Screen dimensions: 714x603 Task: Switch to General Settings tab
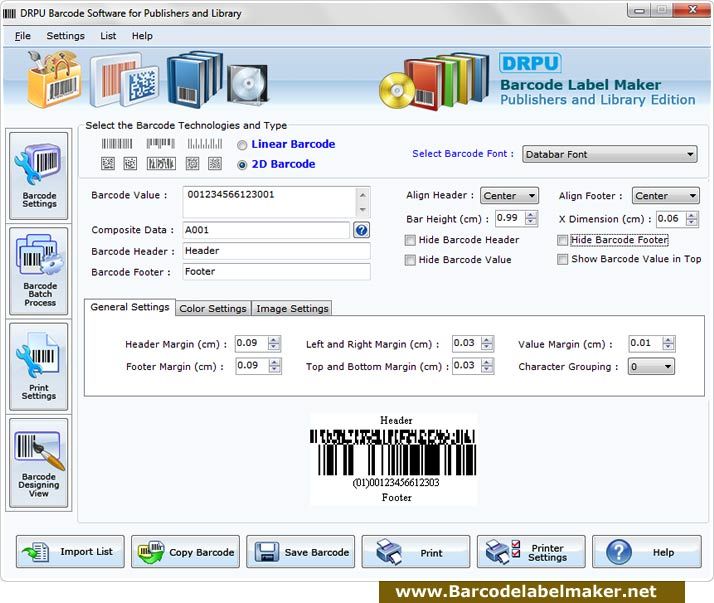pos(130,307)
